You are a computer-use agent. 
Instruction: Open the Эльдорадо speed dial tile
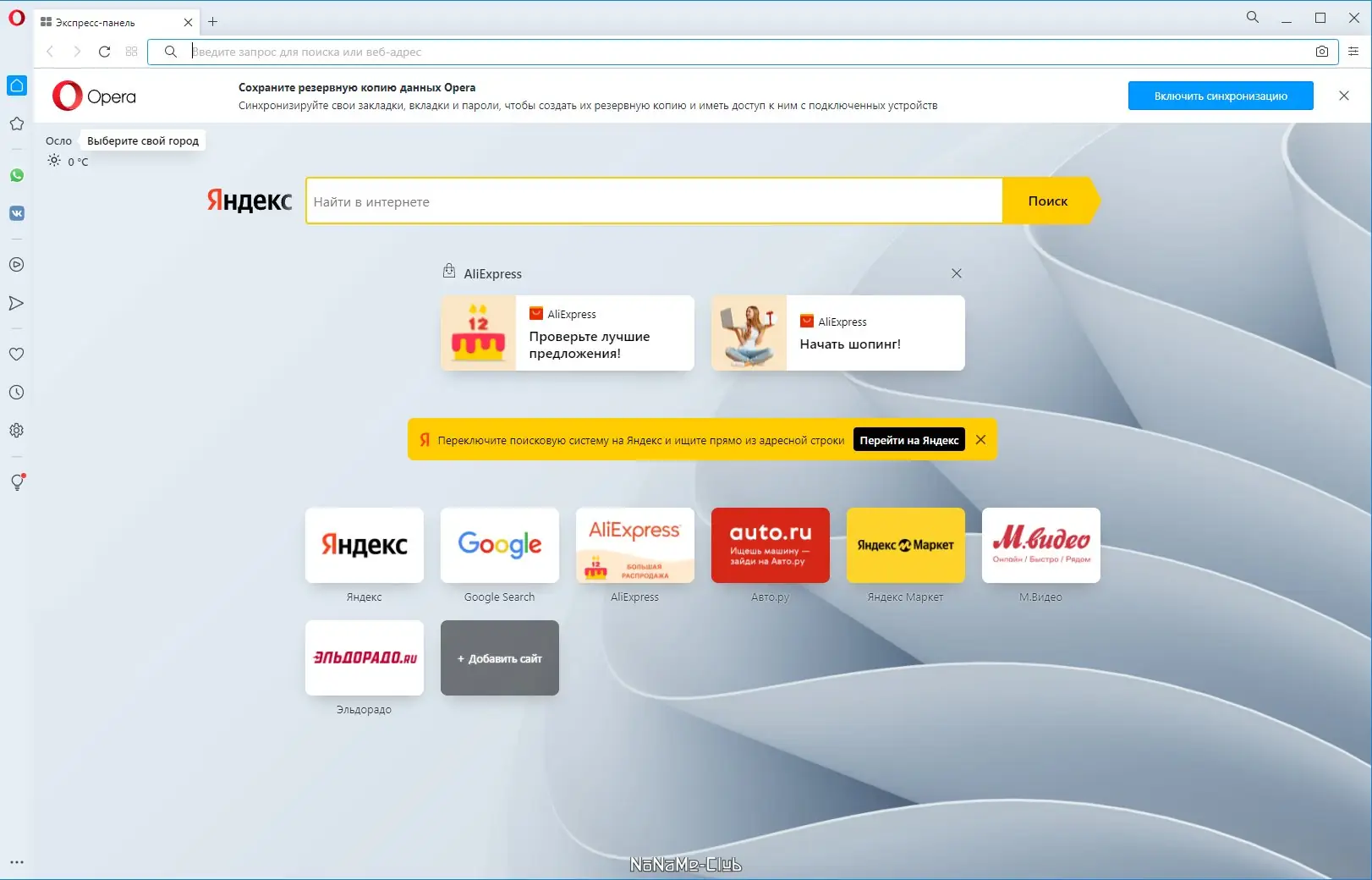(365, 657)
